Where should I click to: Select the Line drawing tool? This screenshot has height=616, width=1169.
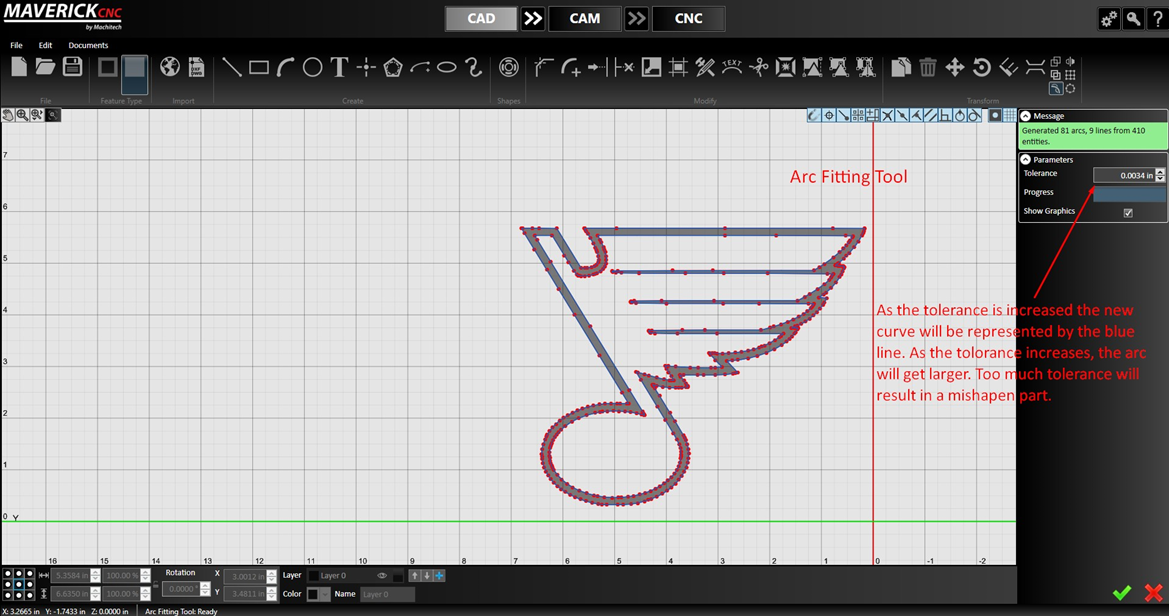point(232,68)
